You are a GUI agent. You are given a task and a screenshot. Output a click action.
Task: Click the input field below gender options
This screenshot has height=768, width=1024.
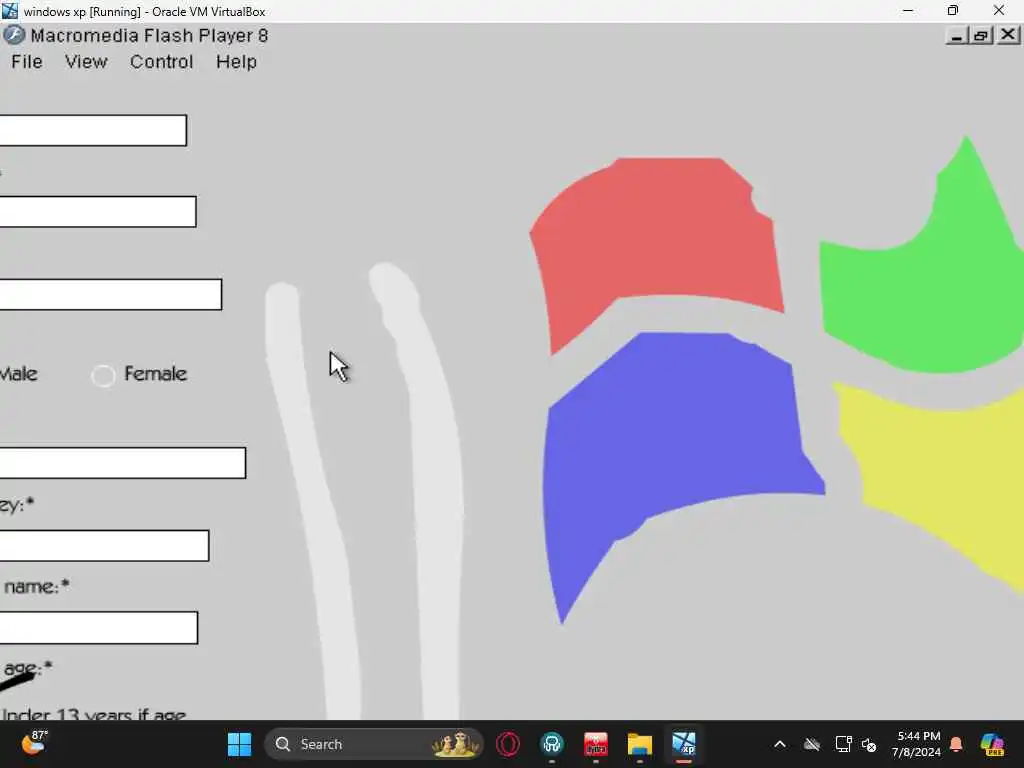[x=122, y=462]
